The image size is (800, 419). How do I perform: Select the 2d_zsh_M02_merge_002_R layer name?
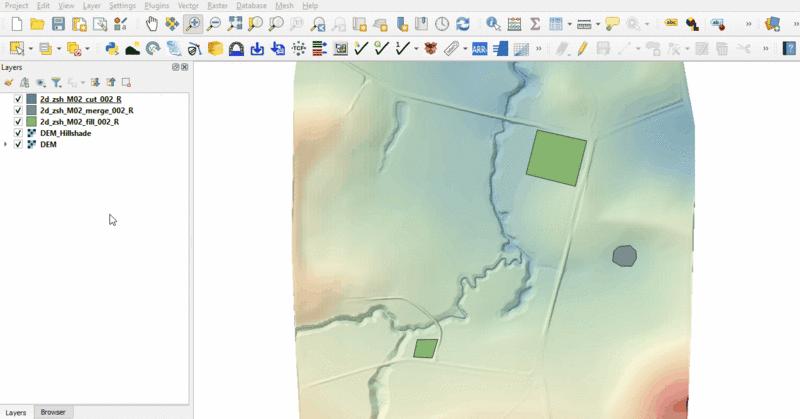(86, 110)
